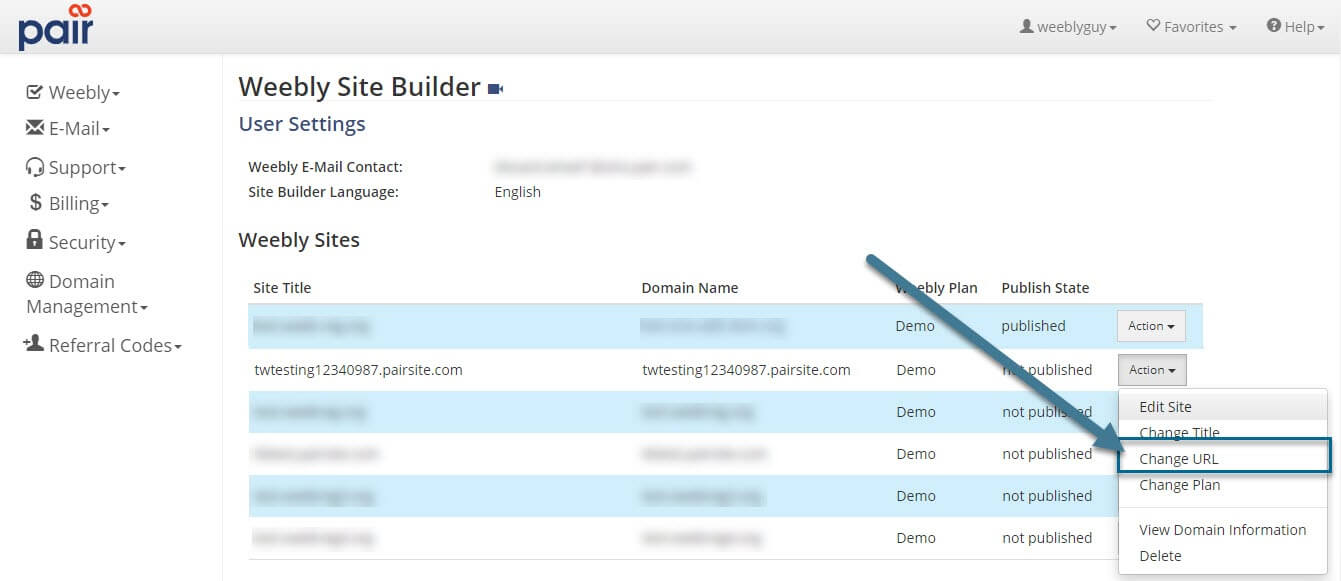Viewport: 1341px width, 581px height.
Task: Click the pair logo
Action: pyautogui.click(x=56, y=26)
